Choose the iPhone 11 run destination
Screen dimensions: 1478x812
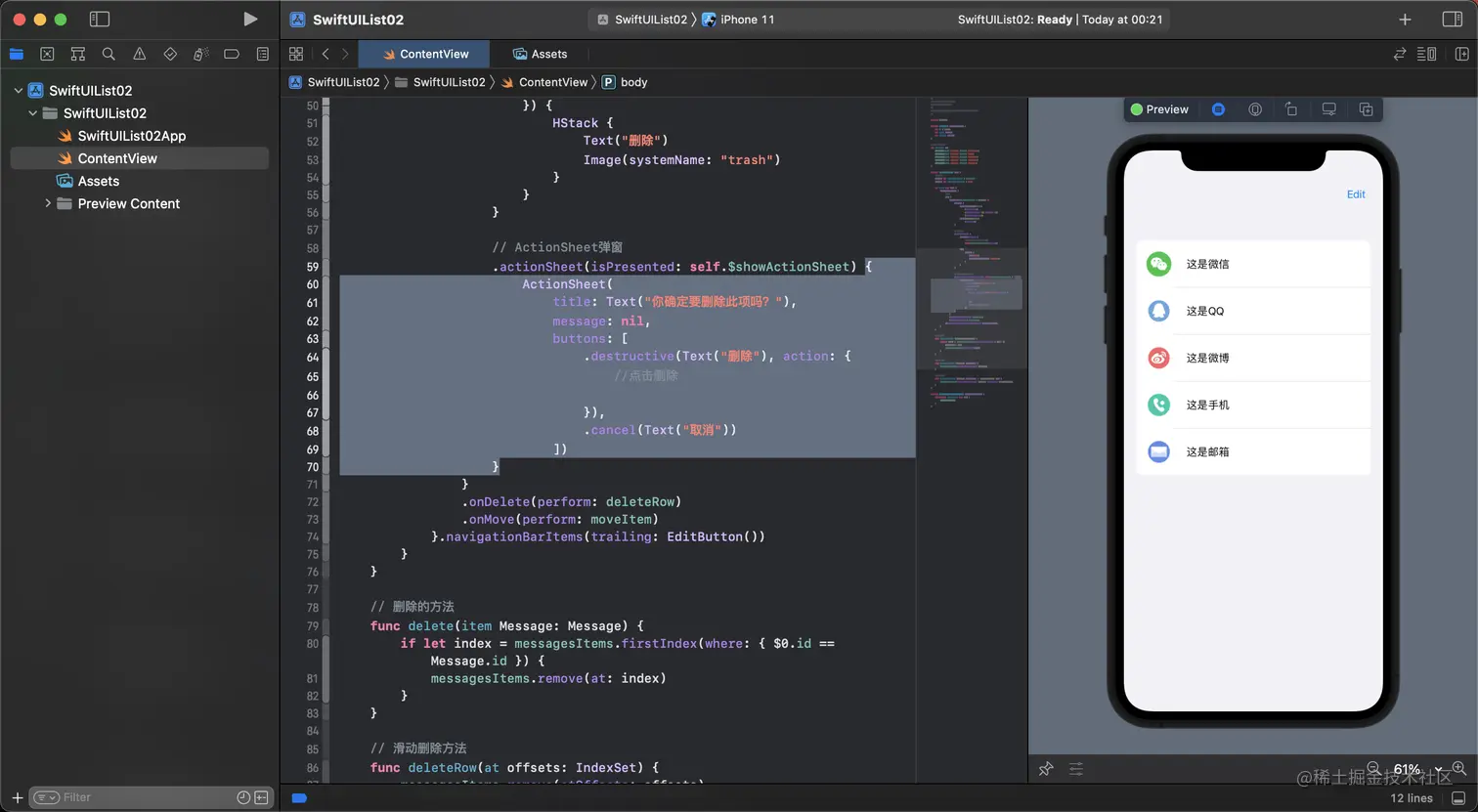click(739, 20)
